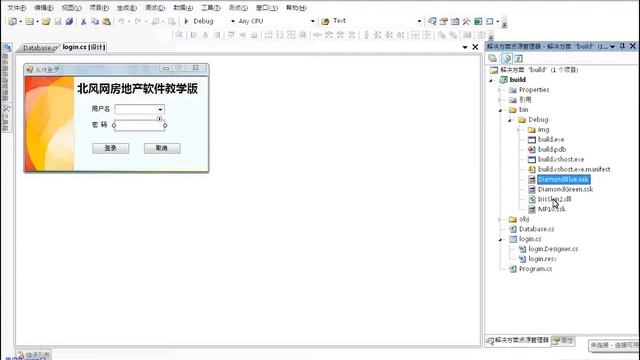Open Solution Explorer from the main toolbar icon

[432, 21]
